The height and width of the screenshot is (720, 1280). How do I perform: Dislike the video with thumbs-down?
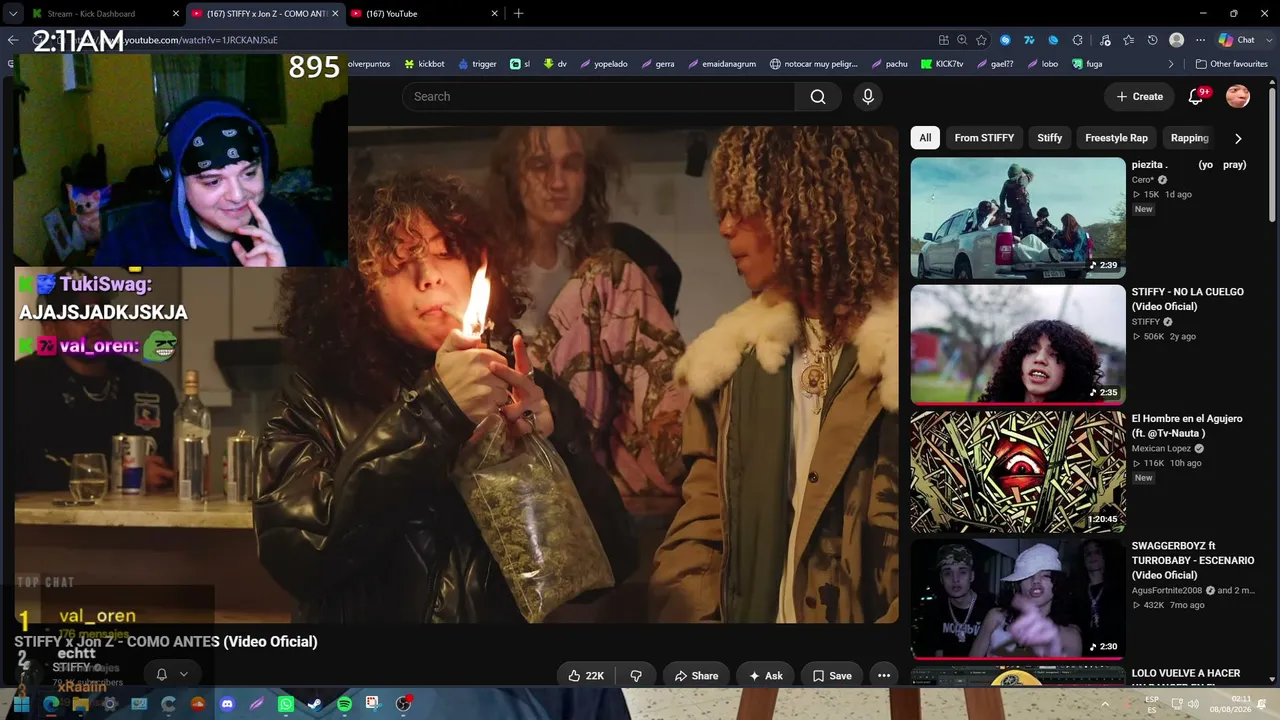coord(636,676)
